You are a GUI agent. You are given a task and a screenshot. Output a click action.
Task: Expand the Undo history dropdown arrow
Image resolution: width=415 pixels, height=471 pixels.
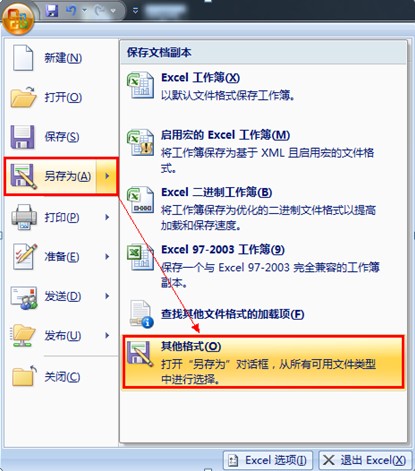click(84, 11)
